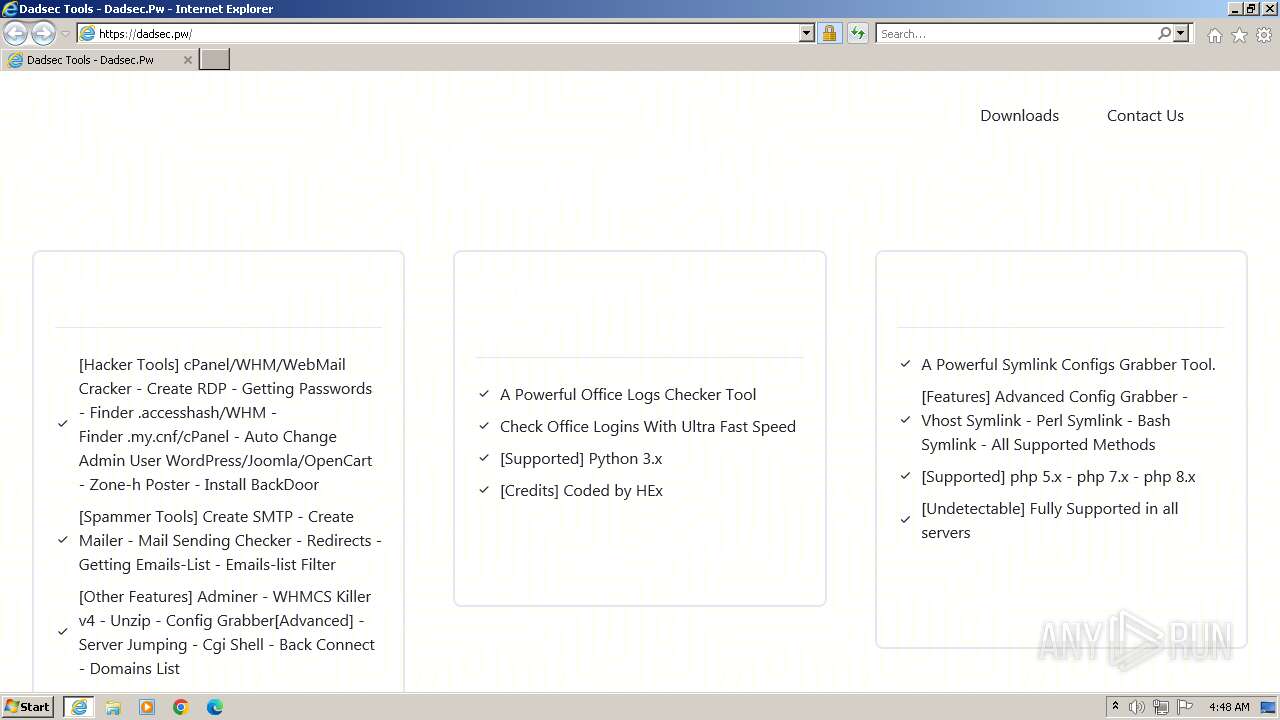Image resolution: width=1280 pixels, height=720 pixels.
Task: Expand the address bar autocomplete dropdown
Action: (807, 33)
